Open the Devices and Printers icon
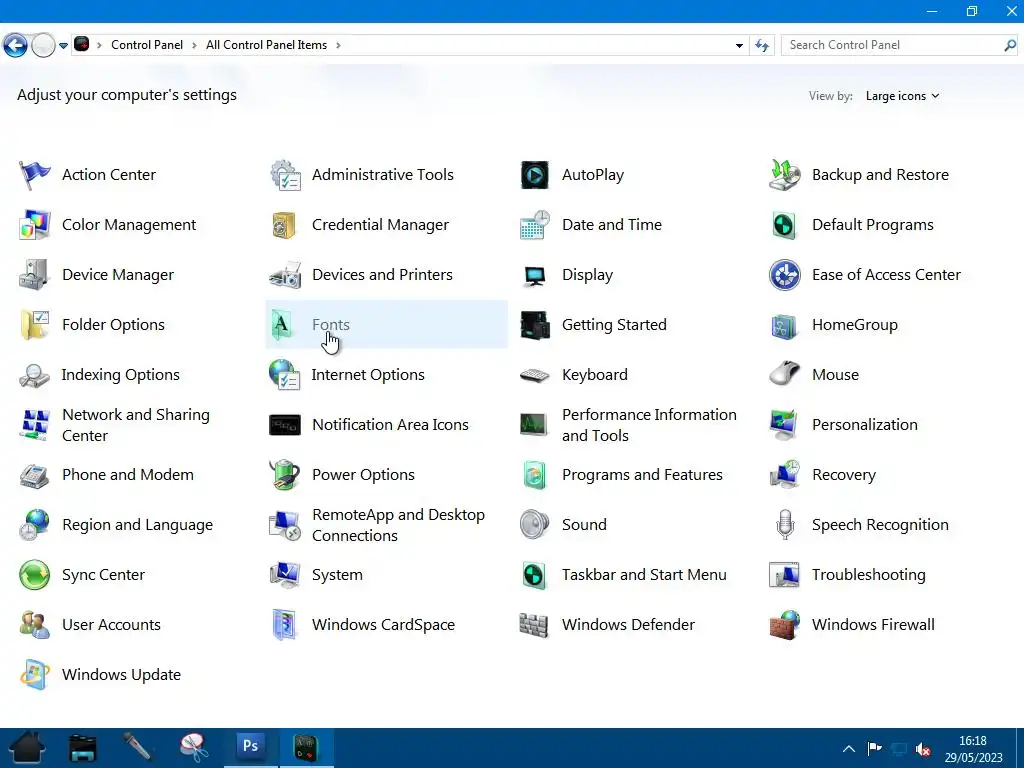Image resolution: width=1024 pixels, height=768 pixels. pyautogui.click(x=285, y=275)
